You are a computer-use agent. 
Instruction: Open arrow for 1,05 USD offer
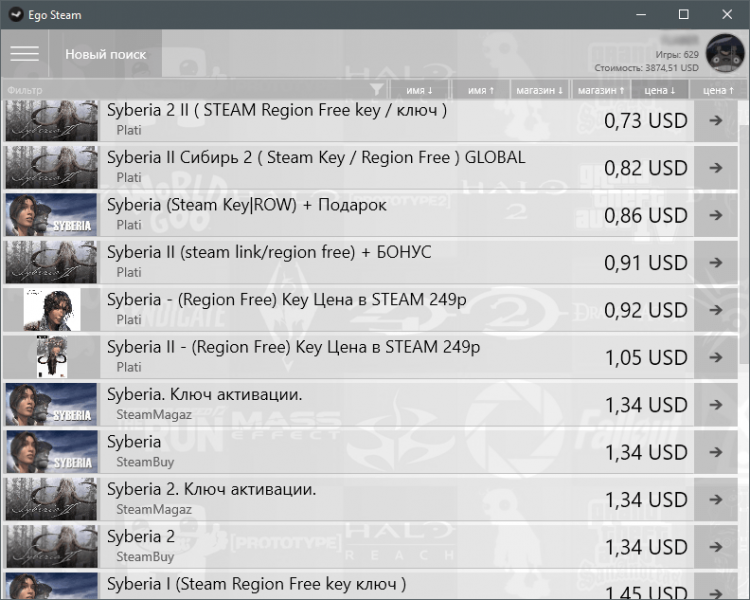pyautogui.click(x=716, y=357)
